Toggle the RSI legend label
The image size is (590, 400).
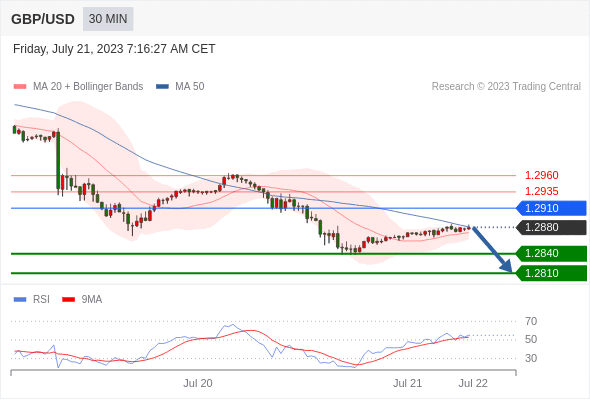pos(41,300)
